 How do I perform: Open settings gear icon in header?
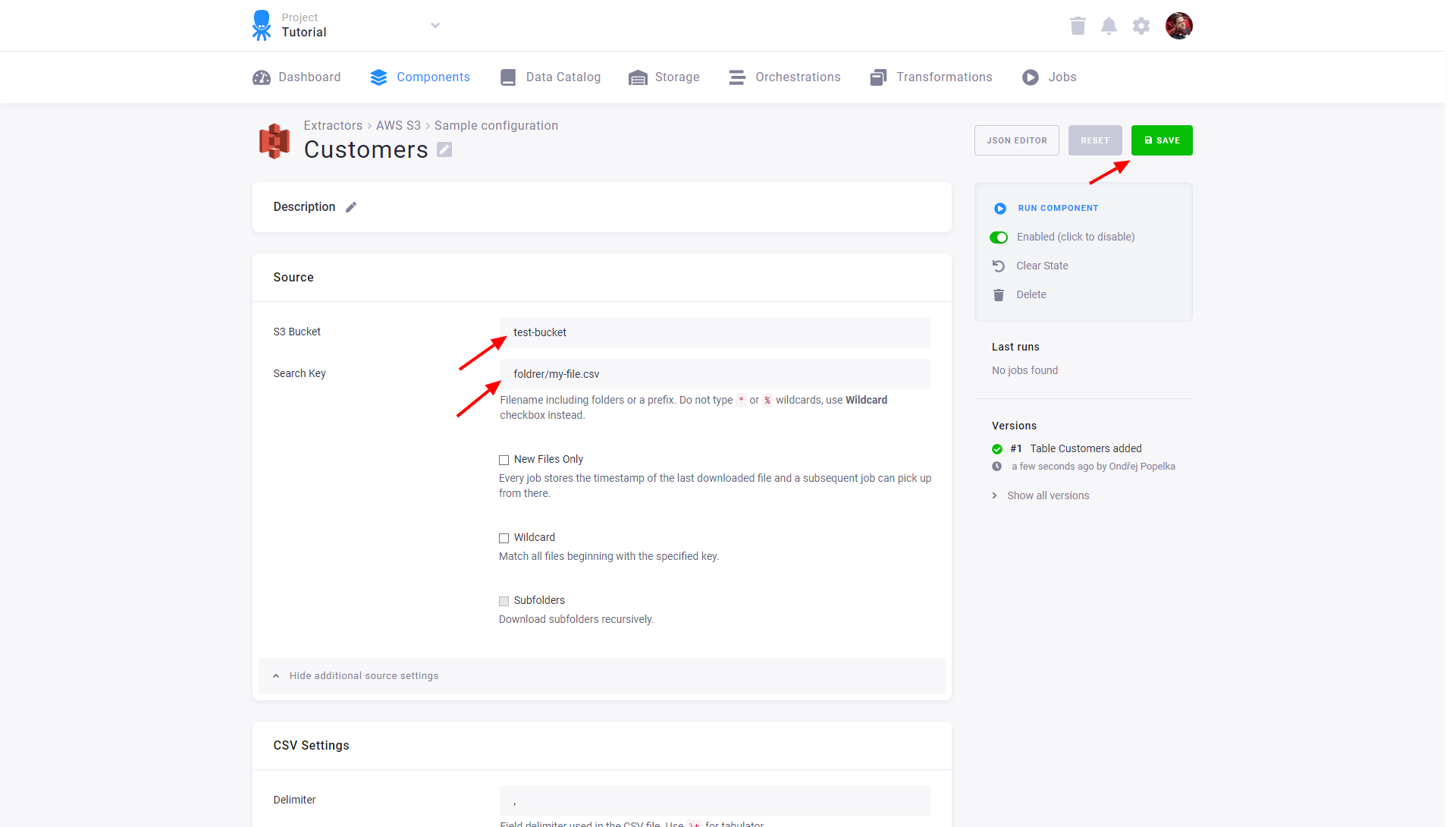tap(1141, 26)
